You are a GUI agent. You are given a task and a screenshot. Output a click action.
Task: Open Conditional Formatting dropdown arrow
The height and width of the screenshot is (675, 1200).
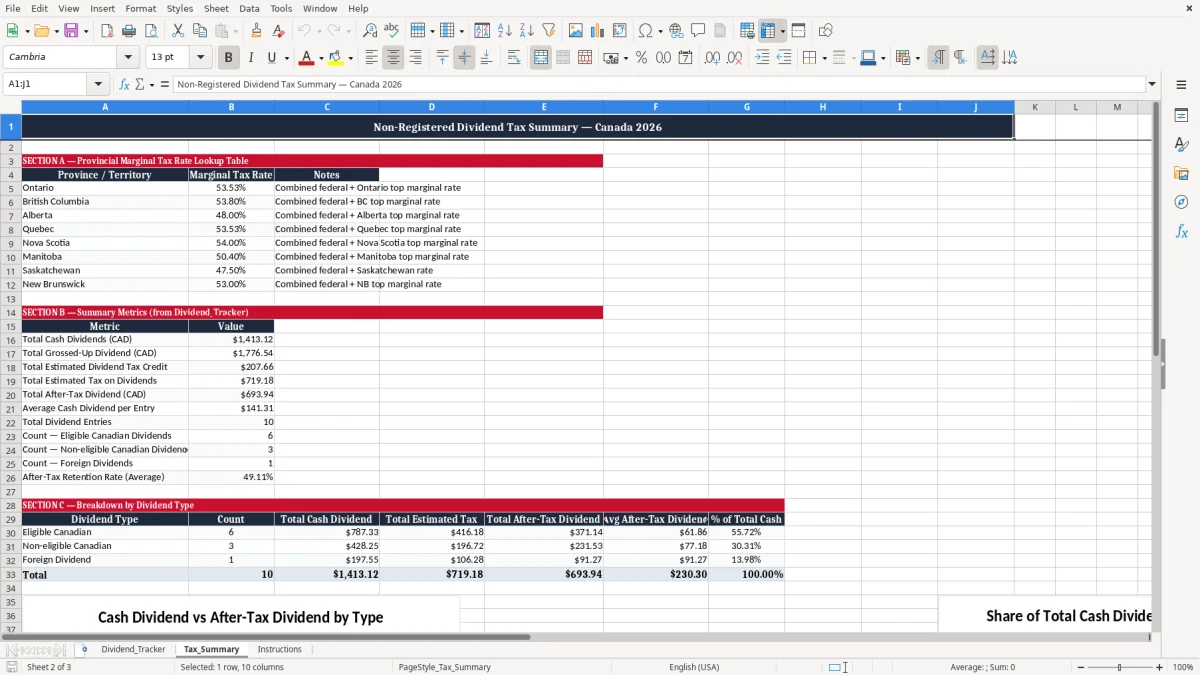pos(918,58)
